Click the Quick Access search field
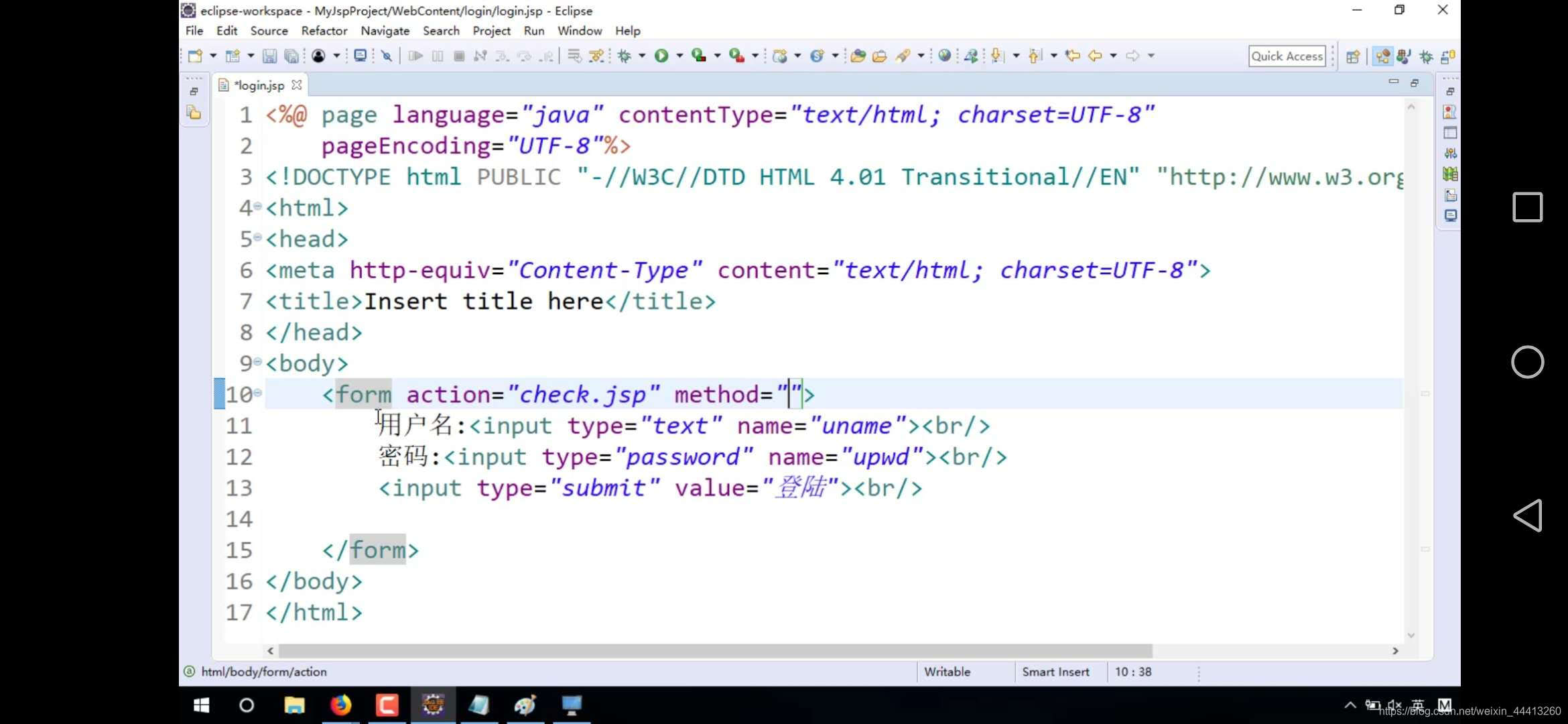Screen dimensions: 1568x724 [x=1287, y=56]
